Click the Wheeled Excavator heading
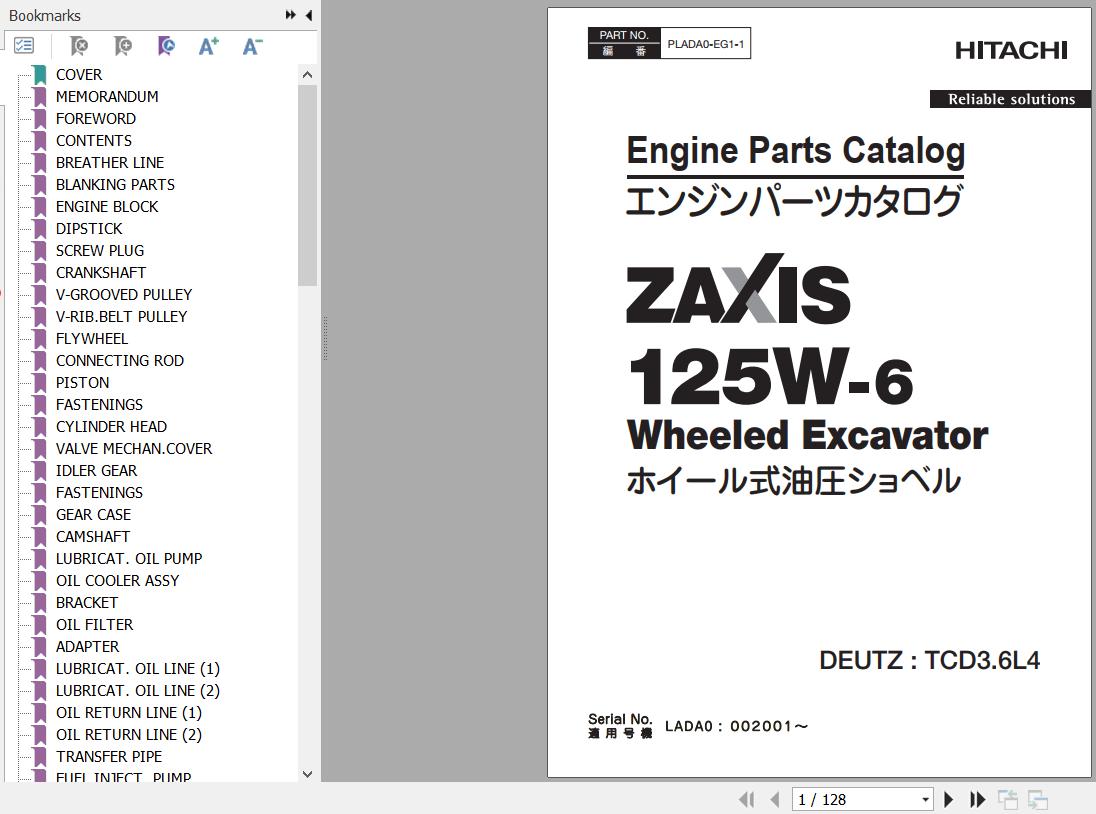The image size is (1096, 814). coord(807,435)
